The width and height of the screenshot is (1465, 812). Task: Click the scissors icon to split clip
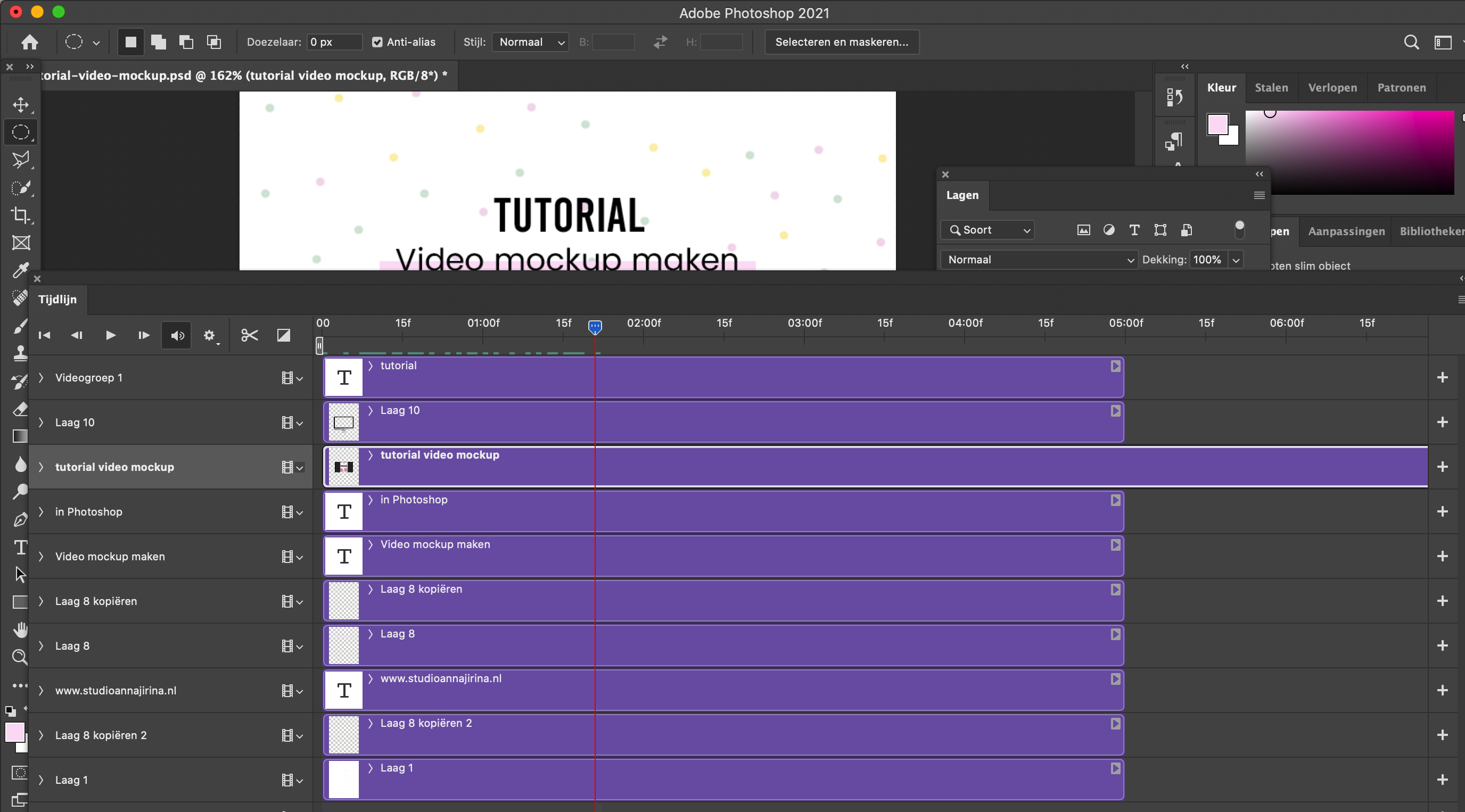(x=249, y=335)
